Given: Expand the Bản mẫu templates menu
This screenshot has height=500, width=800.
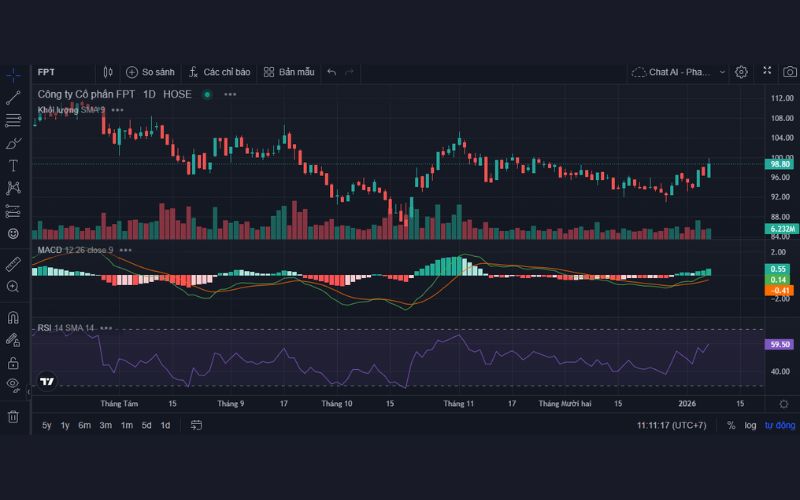Looking at the screenshot, I should coord(289,72).
